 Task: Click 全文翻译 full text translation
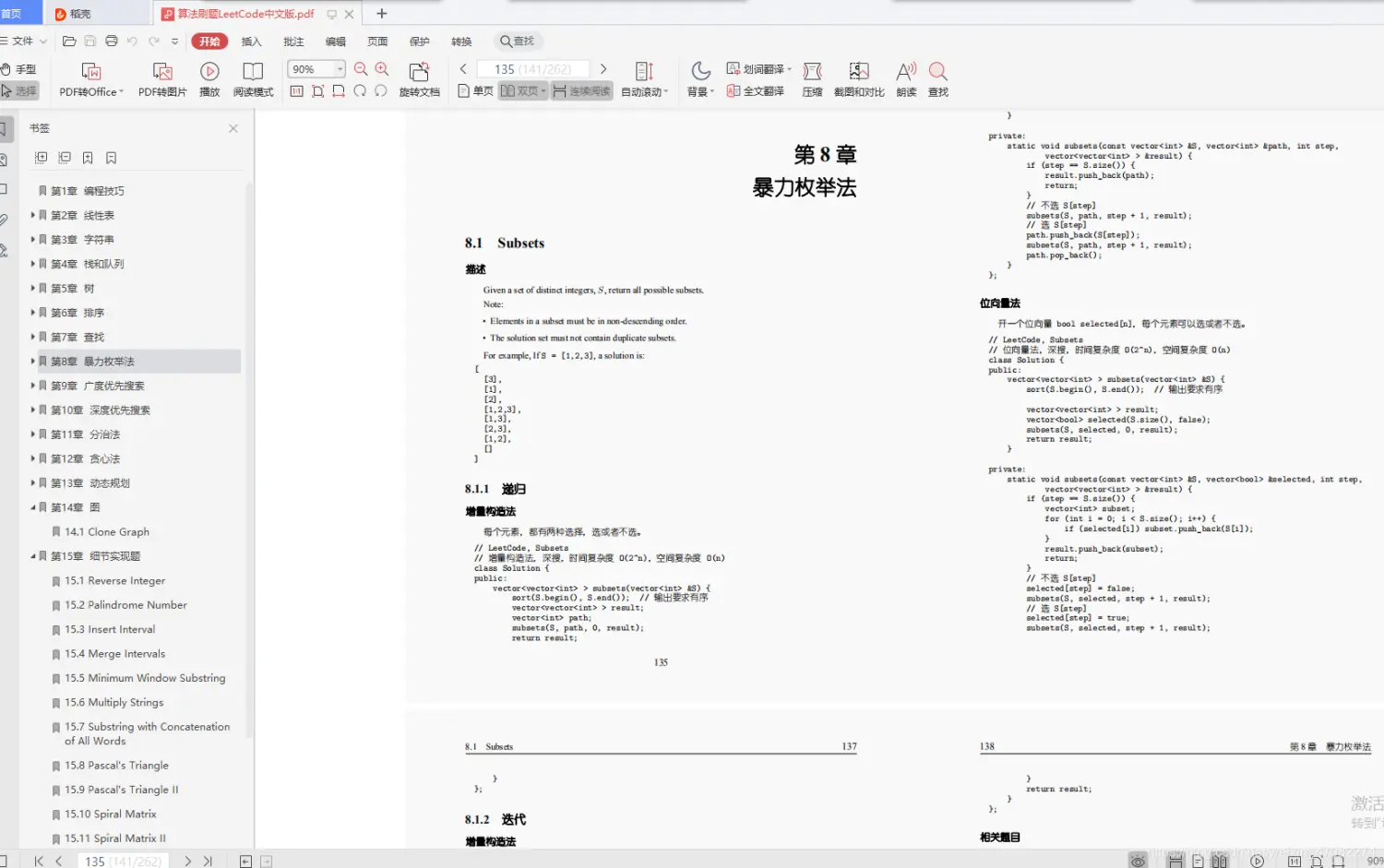click(756, 91)
